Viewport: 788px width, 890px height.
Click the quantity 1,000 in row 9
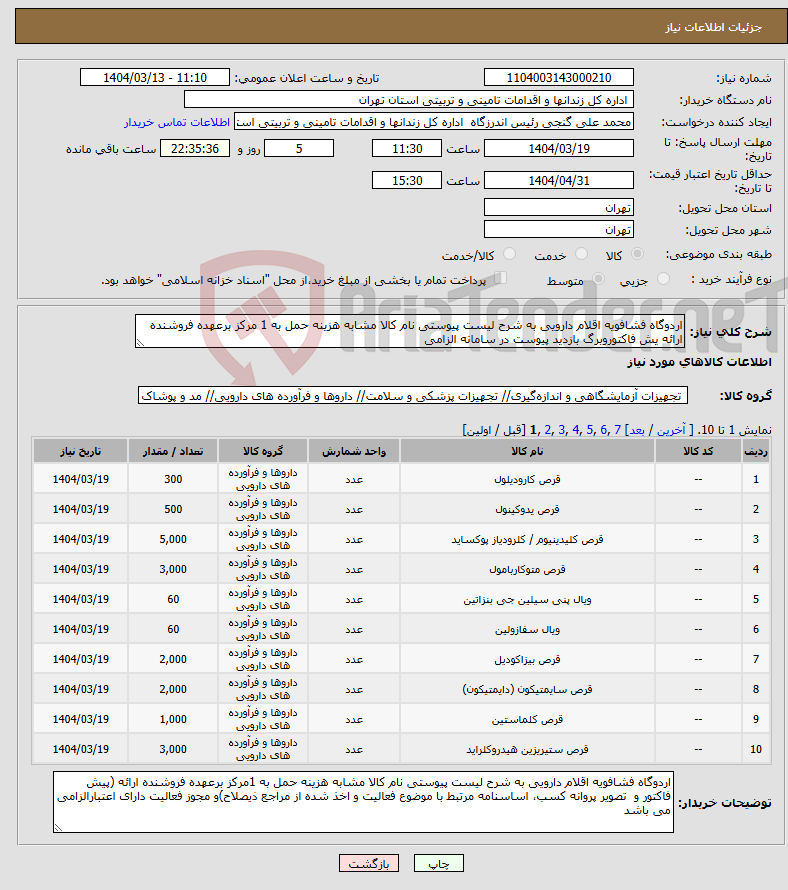[x=173, y=719]
